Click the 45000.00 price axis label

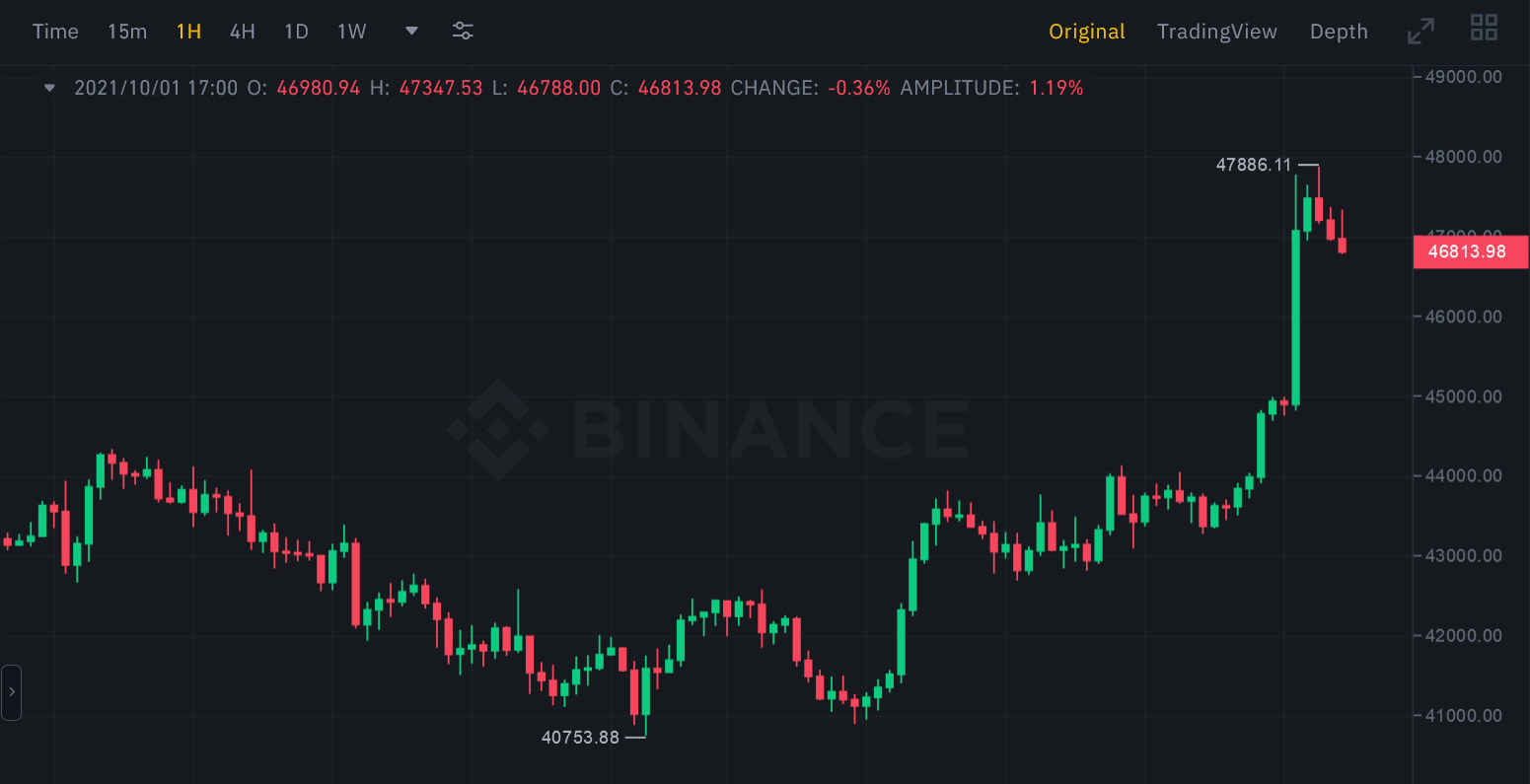pyautogui.click(x=1464, y=396)
